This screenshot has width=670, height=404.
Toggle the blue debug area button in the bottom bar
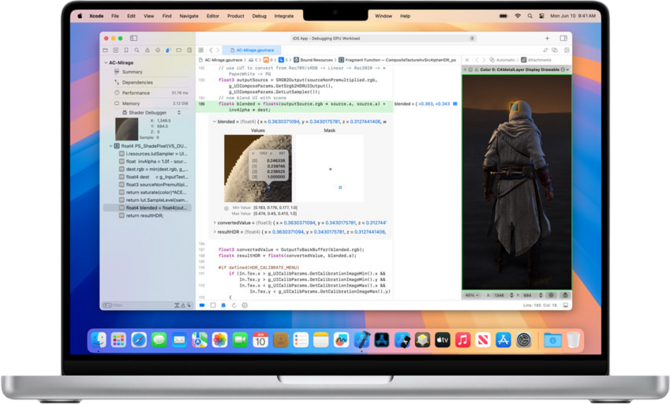202,305
